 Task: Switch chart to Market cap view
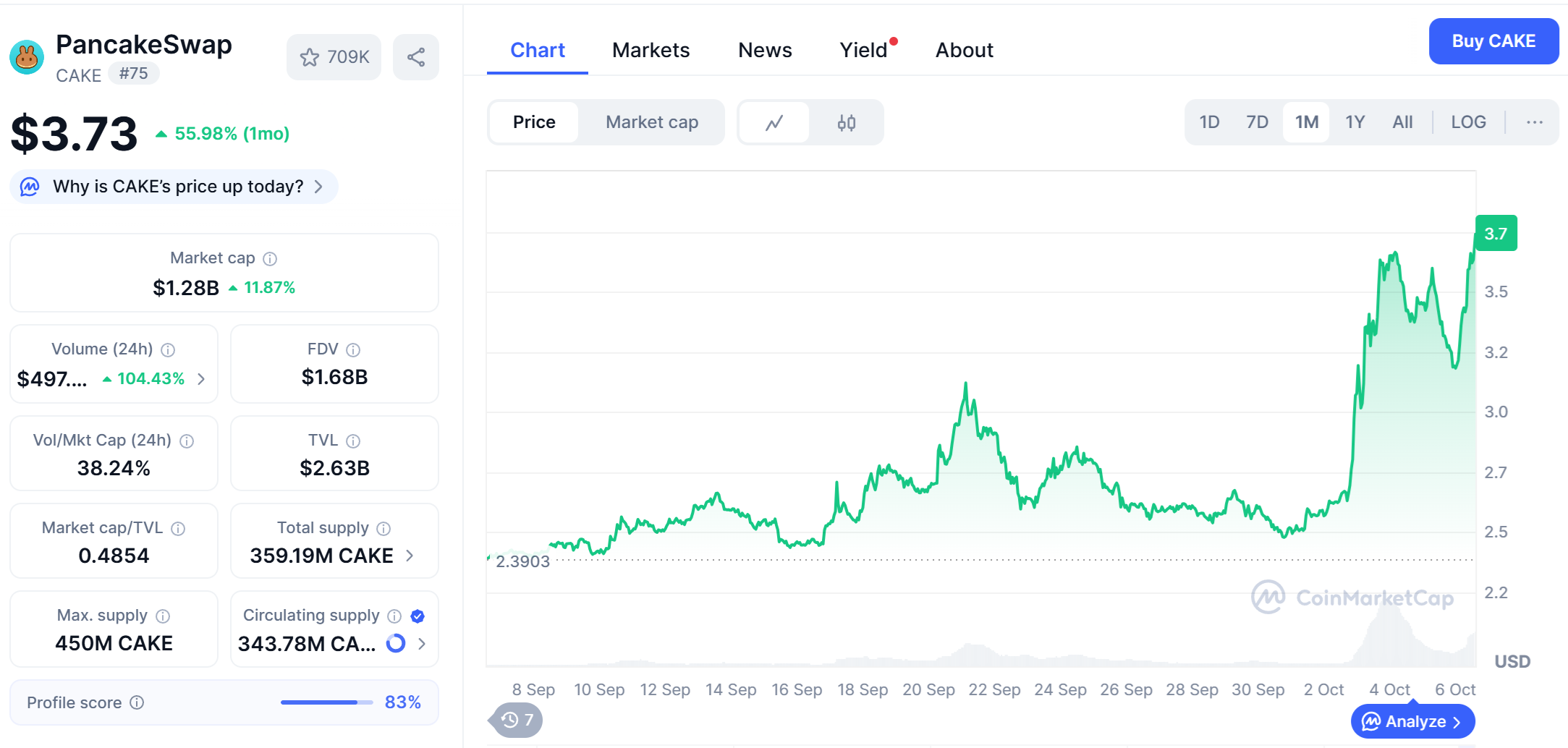coord(651,122)
